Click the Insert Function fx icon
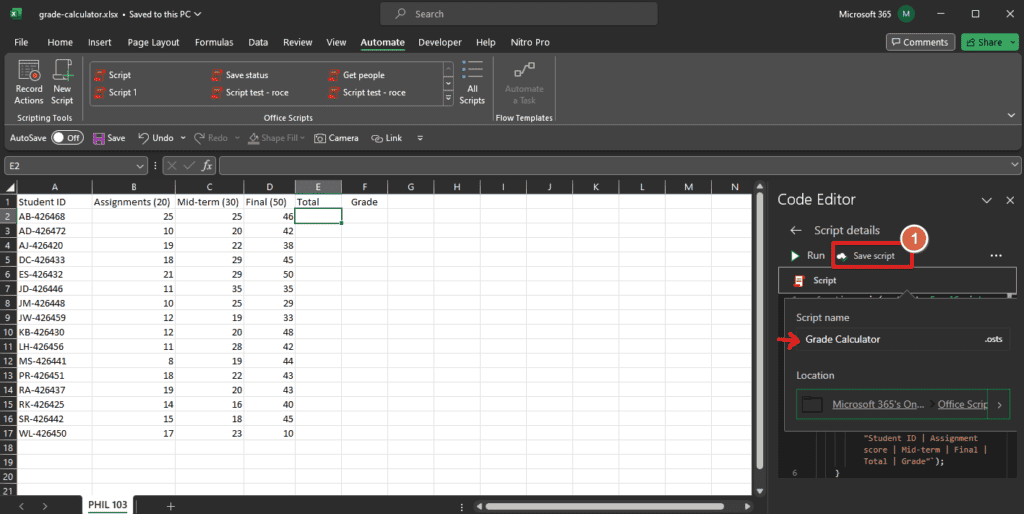 click(x=206, y=166)
